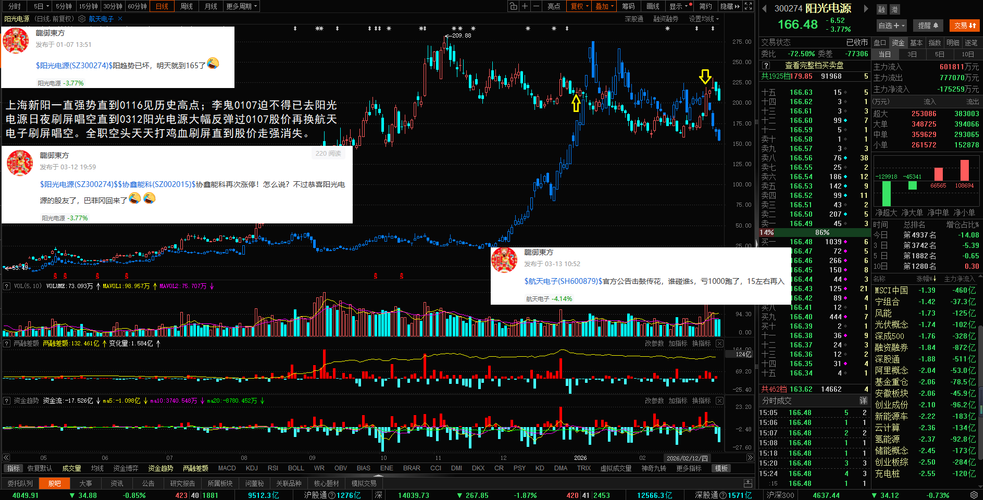This screenshot has width=983, height=500.
Task: Click 加指标 in 资金趋势 panel
Action: tap(678, 400)
